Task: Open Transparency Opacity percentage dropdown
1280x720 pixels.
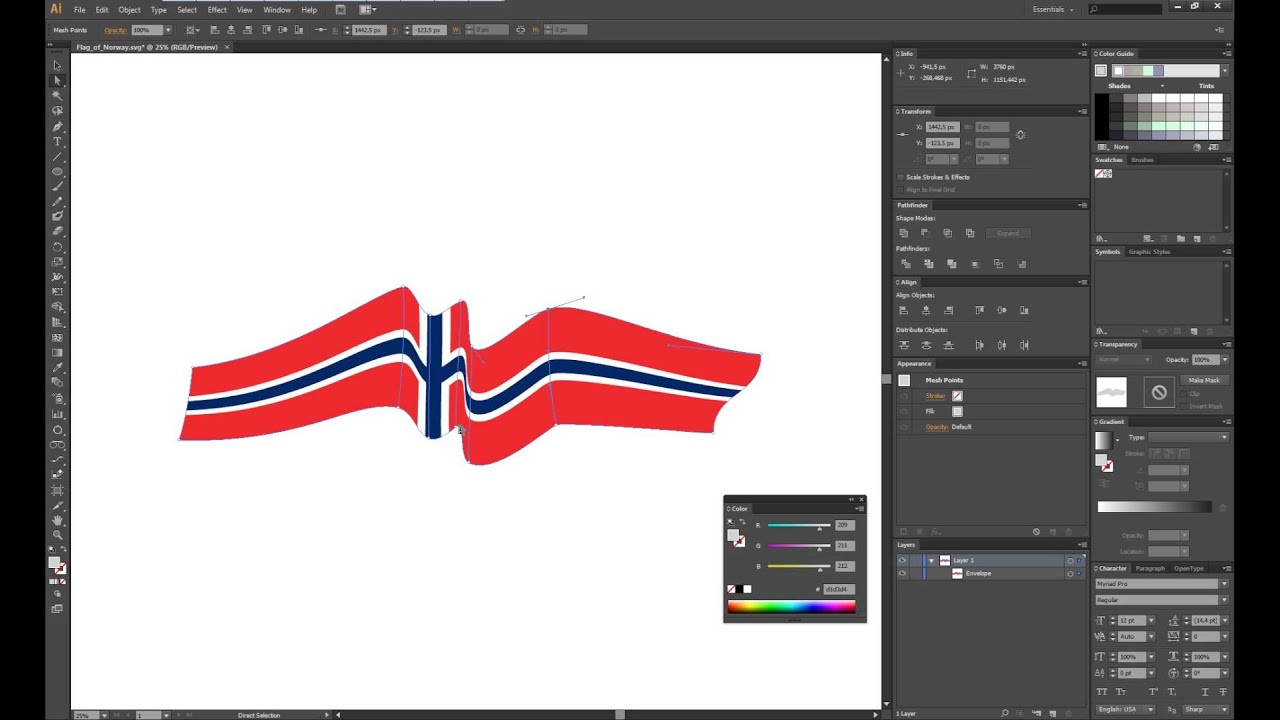Action: click(1224, 359)
